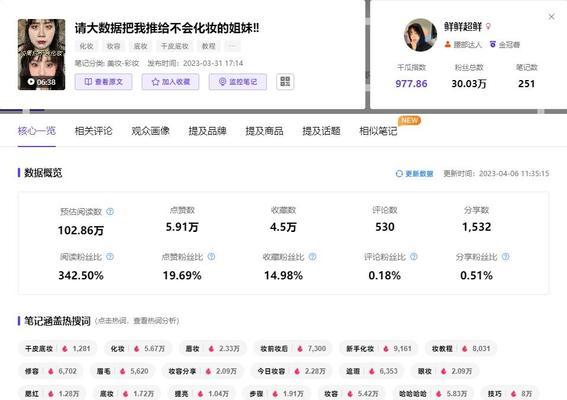Click 监控笔记 button
Viewport: 567px width, 400px height.
pos(238,82)
